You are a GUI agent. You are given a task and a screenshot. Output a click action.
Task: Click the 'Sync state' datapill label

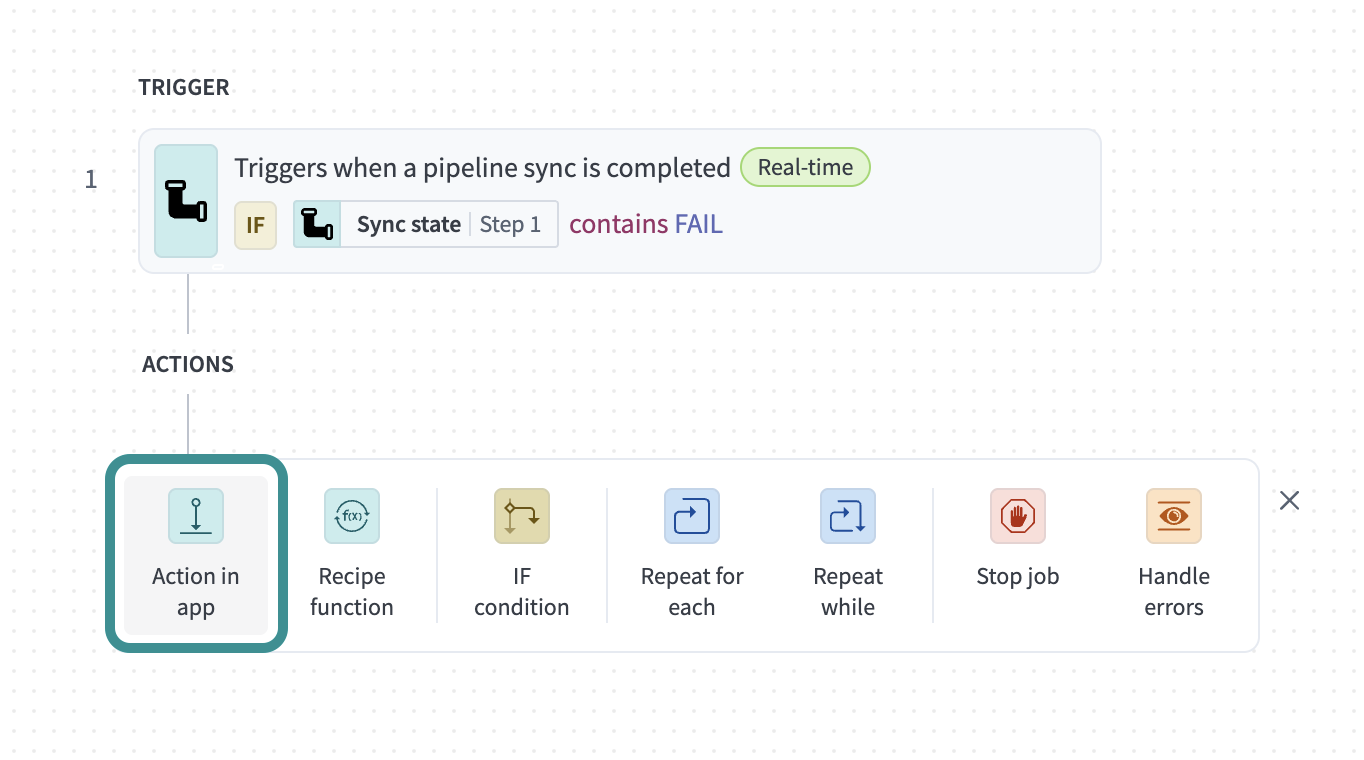[x=408, y=225]
